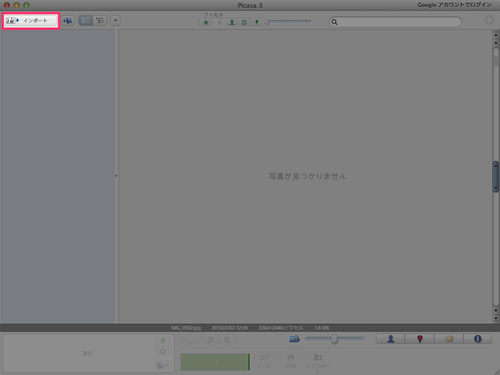Show the People panel button
This screenshot has width=500, height=375.
click(x=391, y=339)
